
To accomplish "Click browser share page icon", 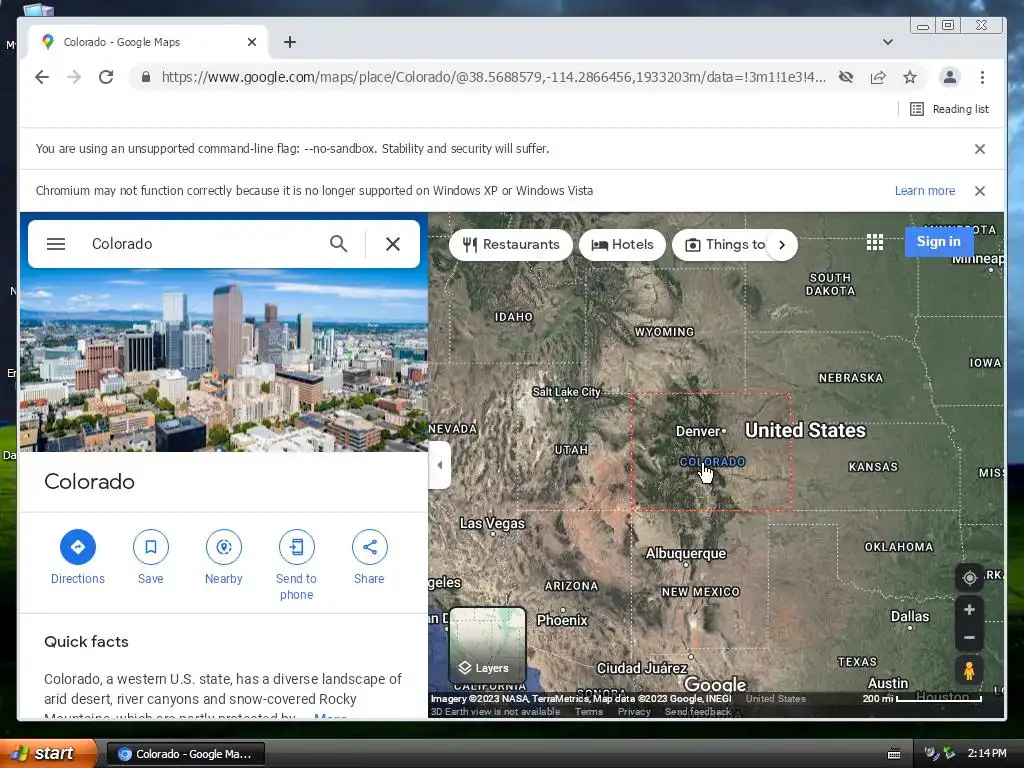I will 878,77.
